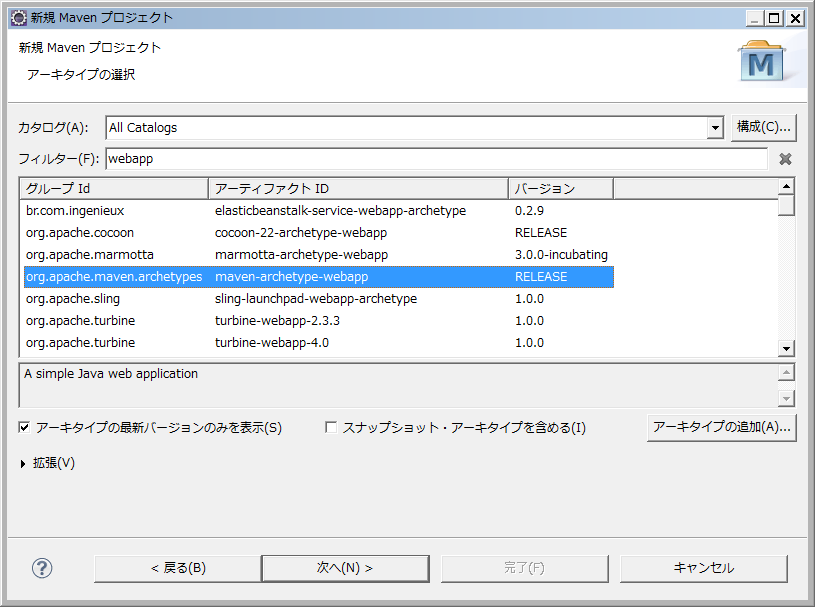This screenshot has width=815, height=607.
Task: Sort by アーティファクト ID column header
Action: [x=358, y=189]
